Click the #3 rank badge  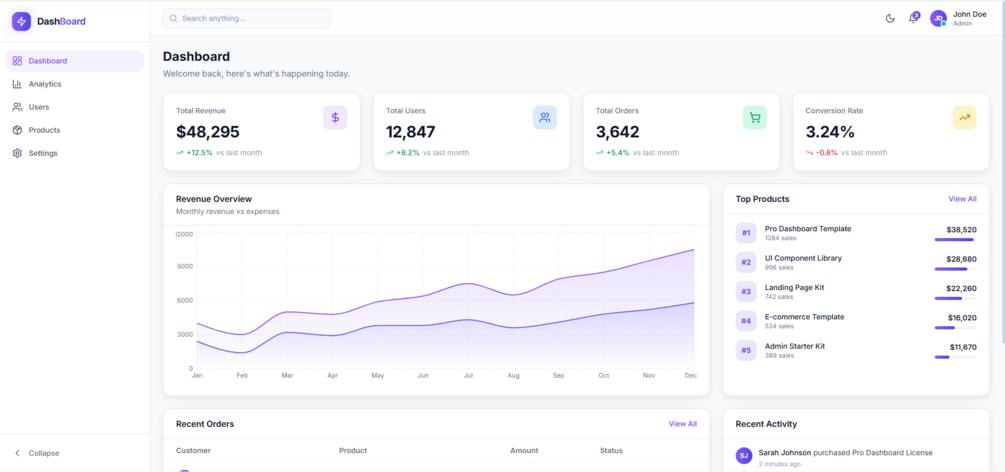pyautogui.click(x=746, y=292)
